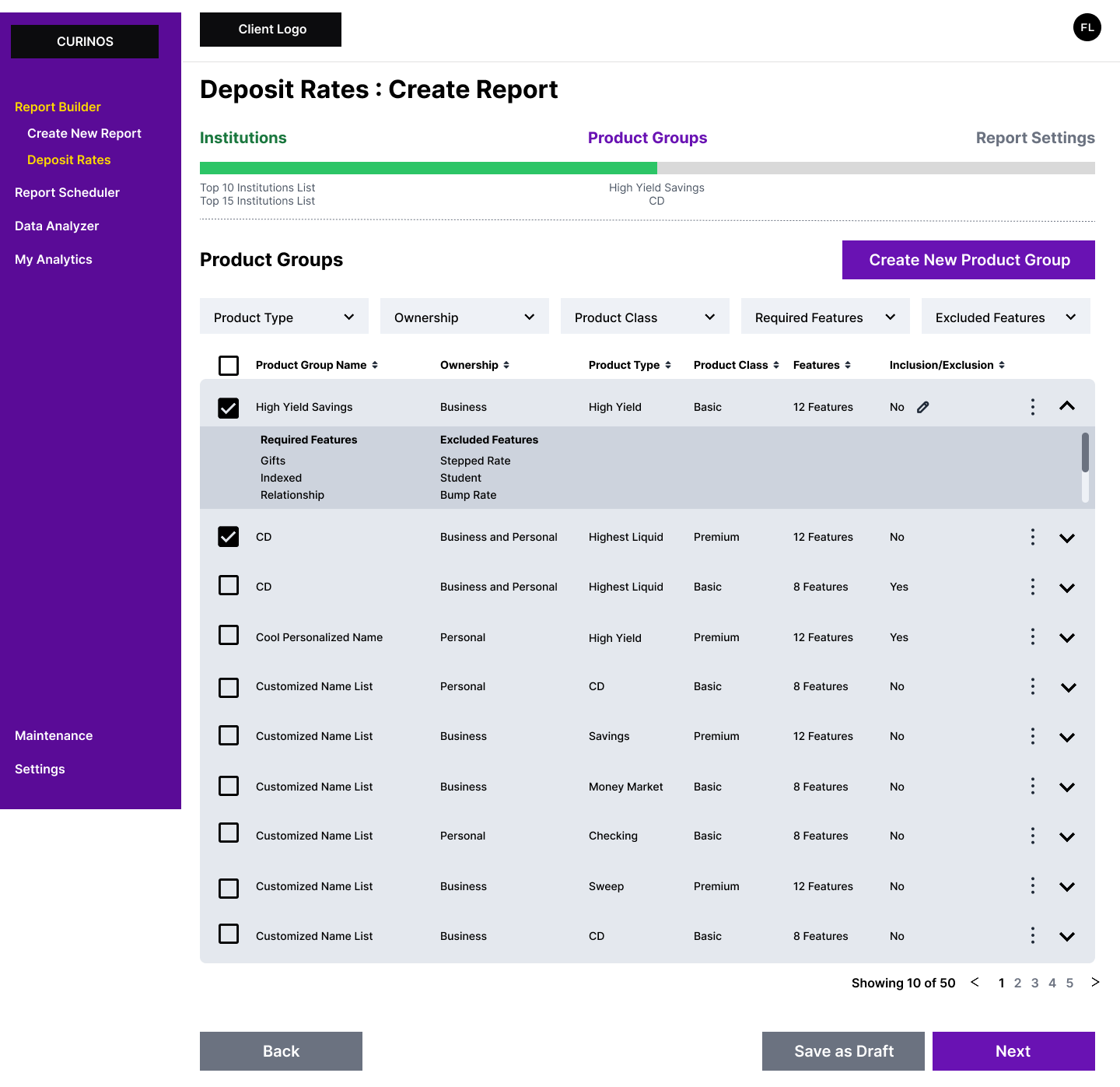This screenshot has height=1087, width=1120.
Task: Click the Create New Product Group button
Action: [x=968, y=260]
